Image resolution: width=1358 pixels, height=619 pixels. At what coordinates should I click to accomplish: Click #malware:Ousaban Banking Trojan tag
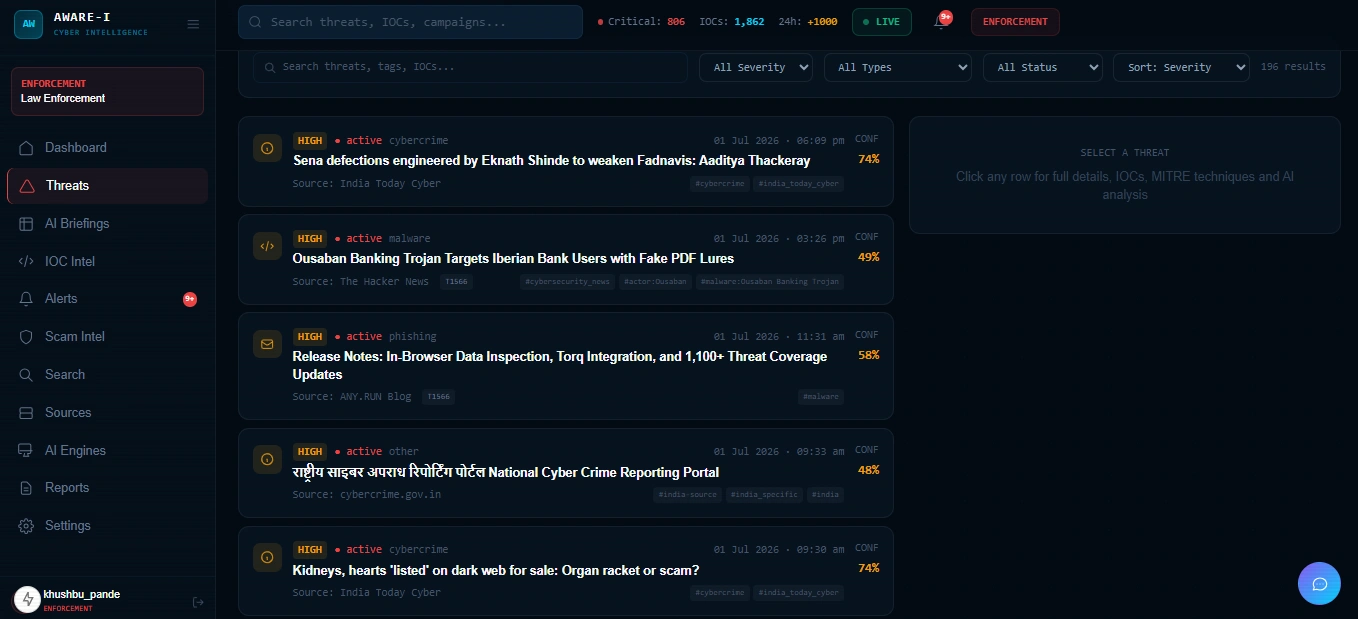tap(770, 282)
